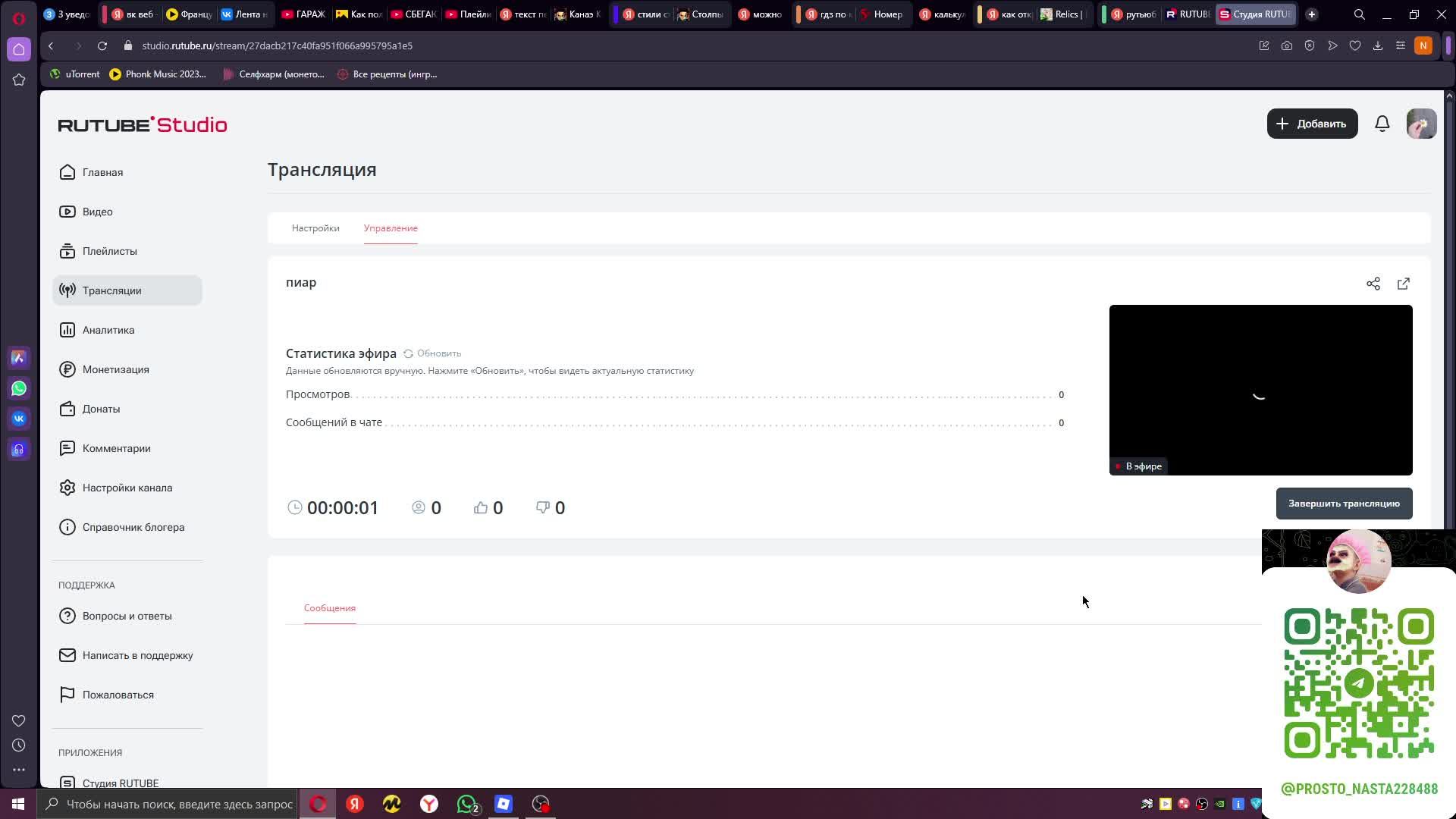Click the Добавить button

coord(1312,124)
